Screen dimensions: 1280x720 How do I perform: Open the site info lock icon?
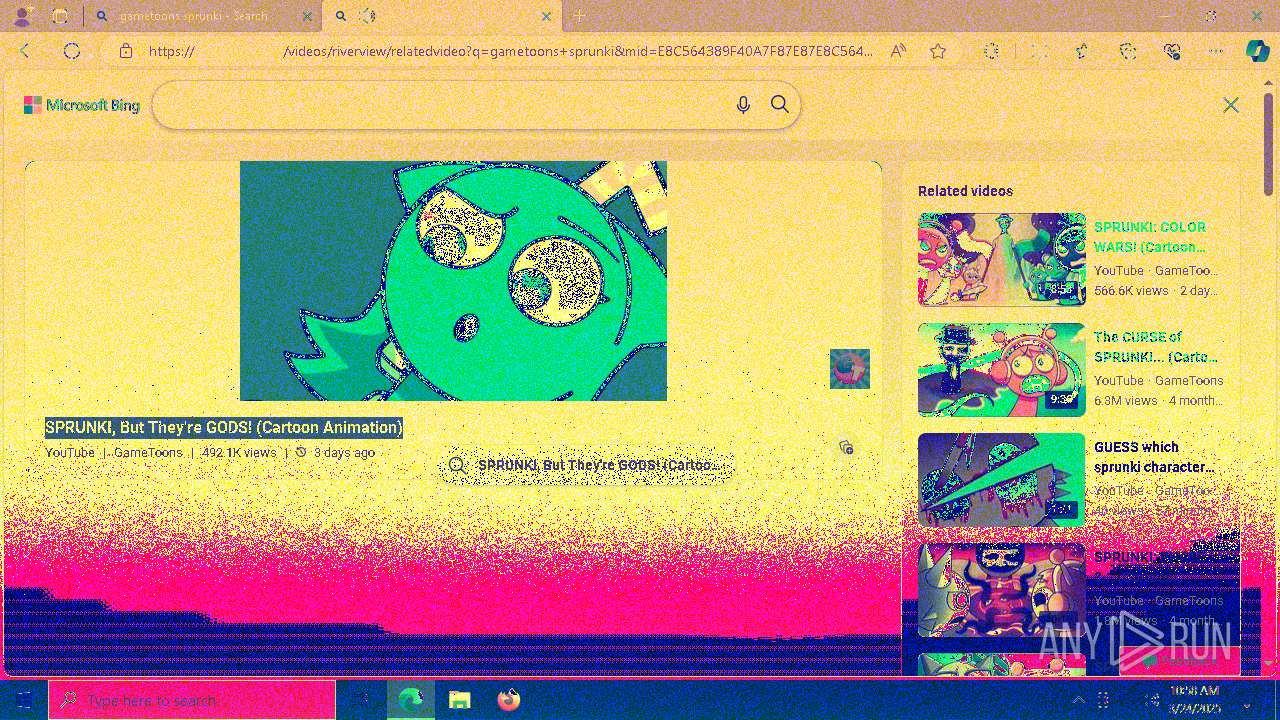coord(126,51)
